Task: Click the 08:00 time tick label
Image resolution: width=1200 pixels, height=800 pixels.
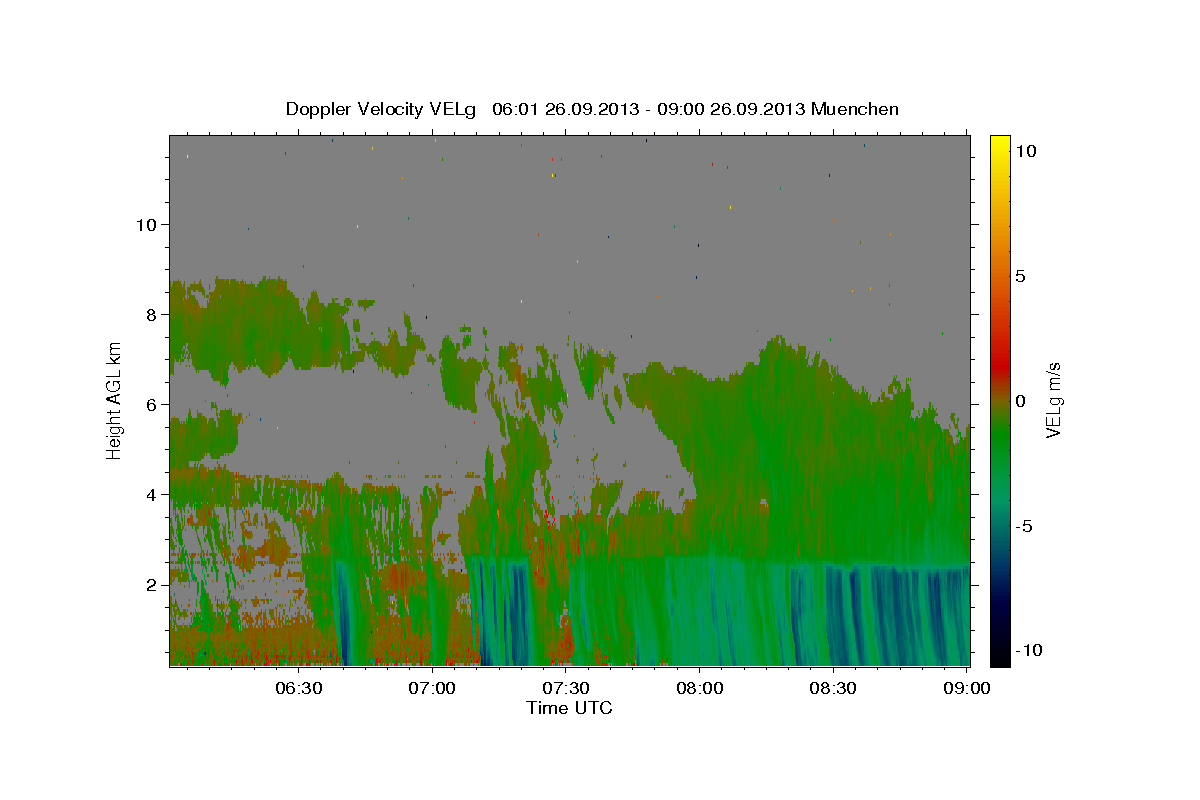Action: (x=700, y=688)
